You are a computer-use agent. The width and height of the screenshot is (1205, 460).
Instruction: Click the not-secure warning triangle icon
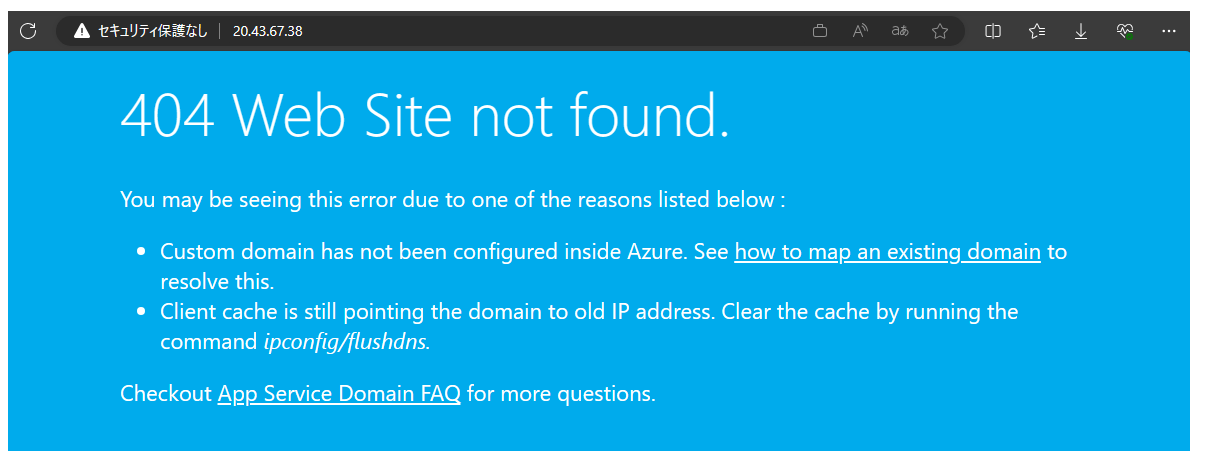82,31
